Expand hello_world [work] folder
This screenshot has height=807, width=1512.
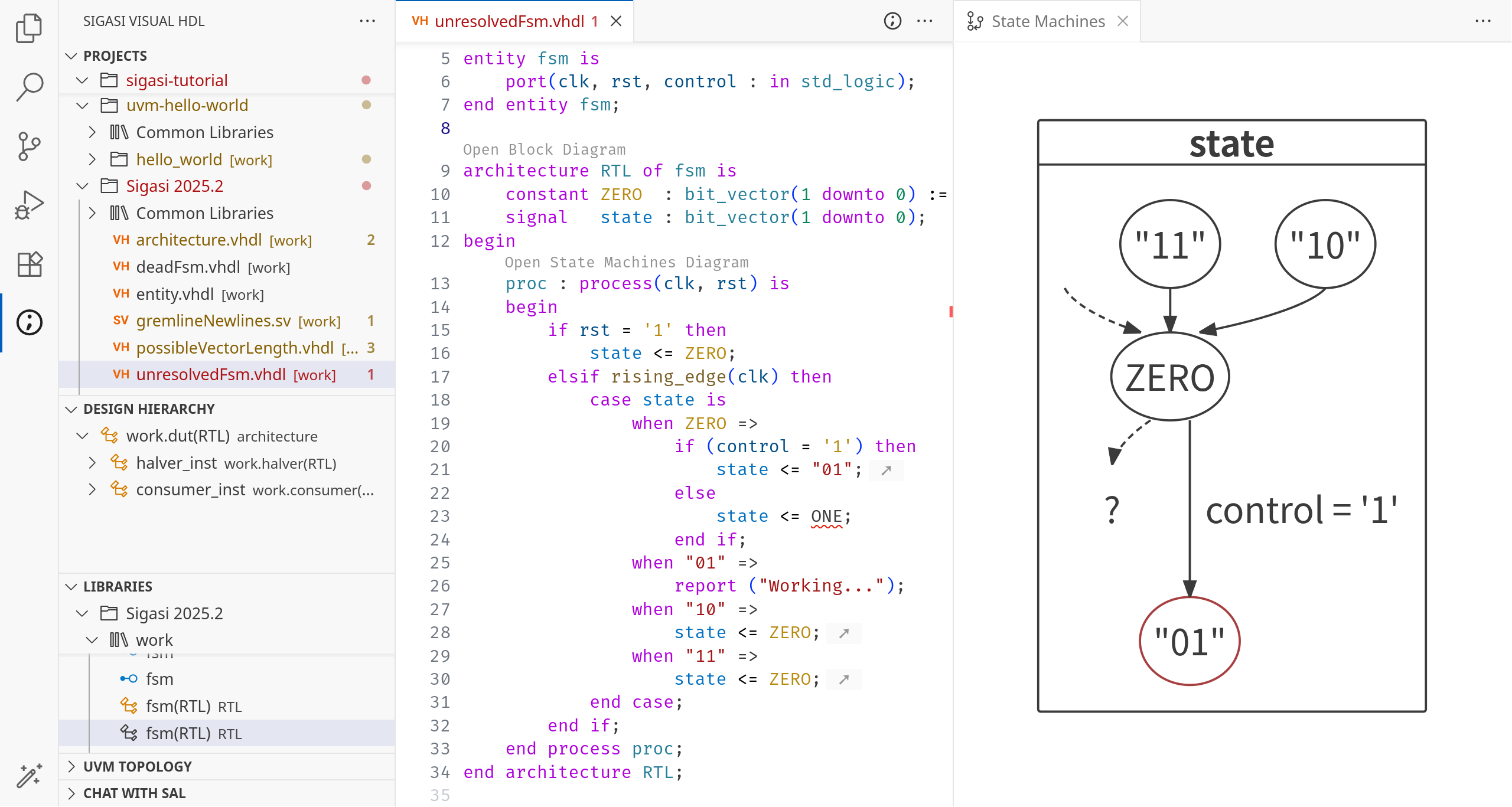(x=92, y=159)
